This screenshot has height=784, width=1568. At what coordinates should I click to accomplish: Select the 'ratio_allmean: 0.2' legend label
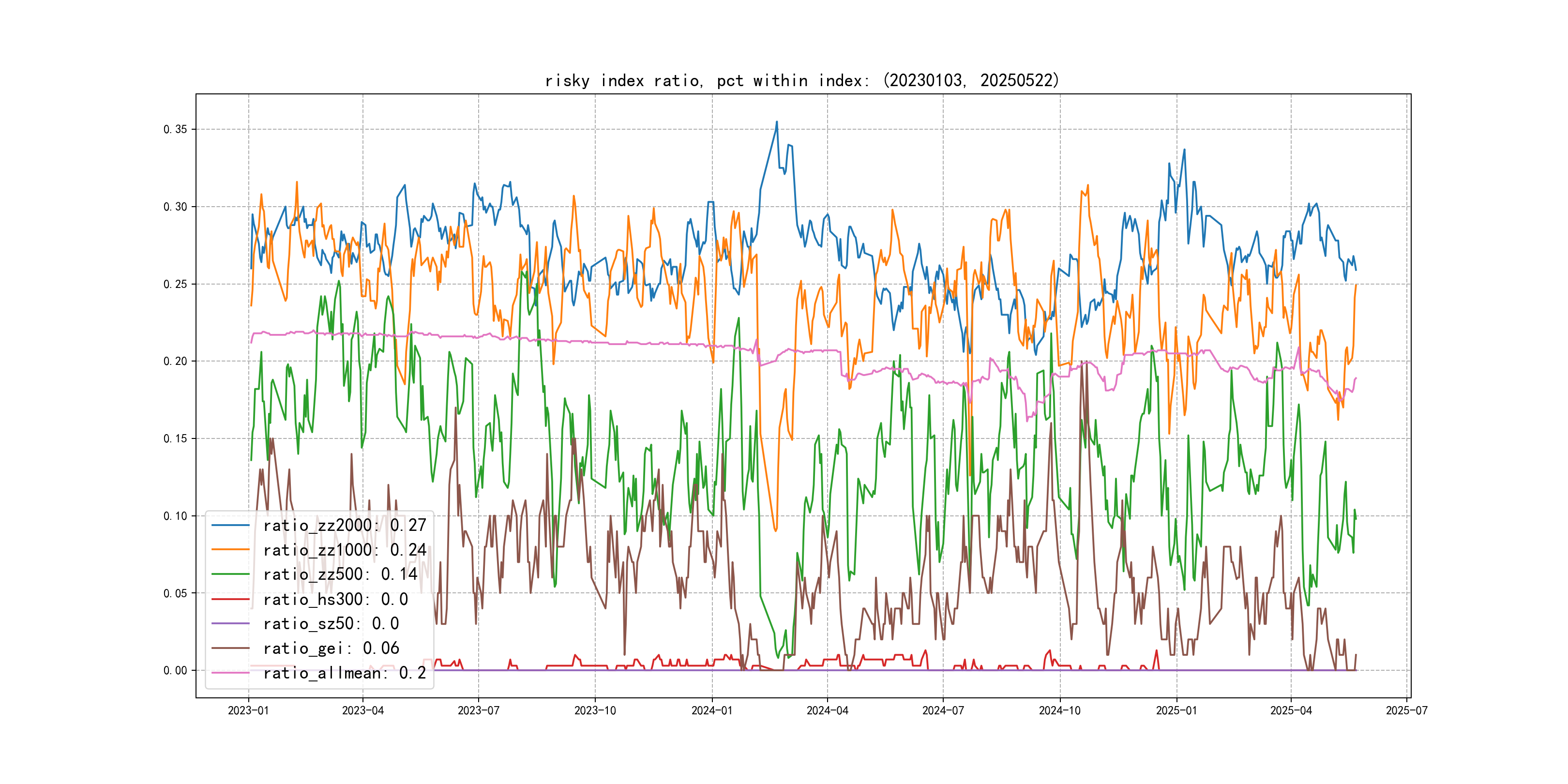pos(345,673)
